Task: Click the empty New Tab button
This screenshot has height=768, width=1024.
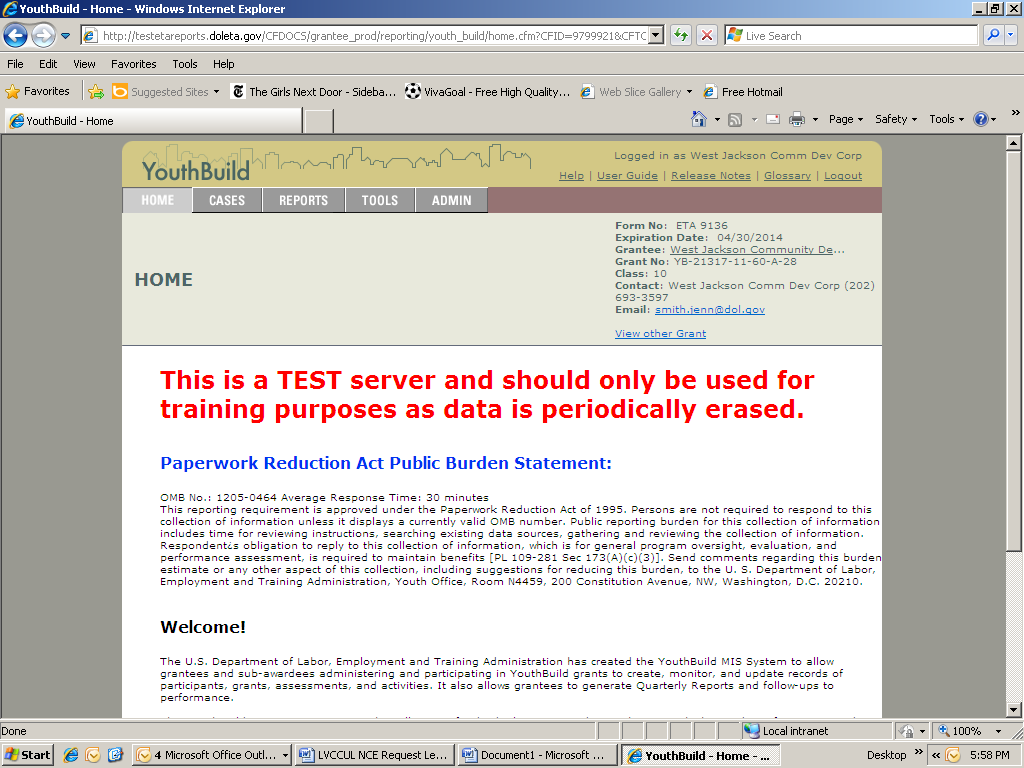Action: point(319,121)
